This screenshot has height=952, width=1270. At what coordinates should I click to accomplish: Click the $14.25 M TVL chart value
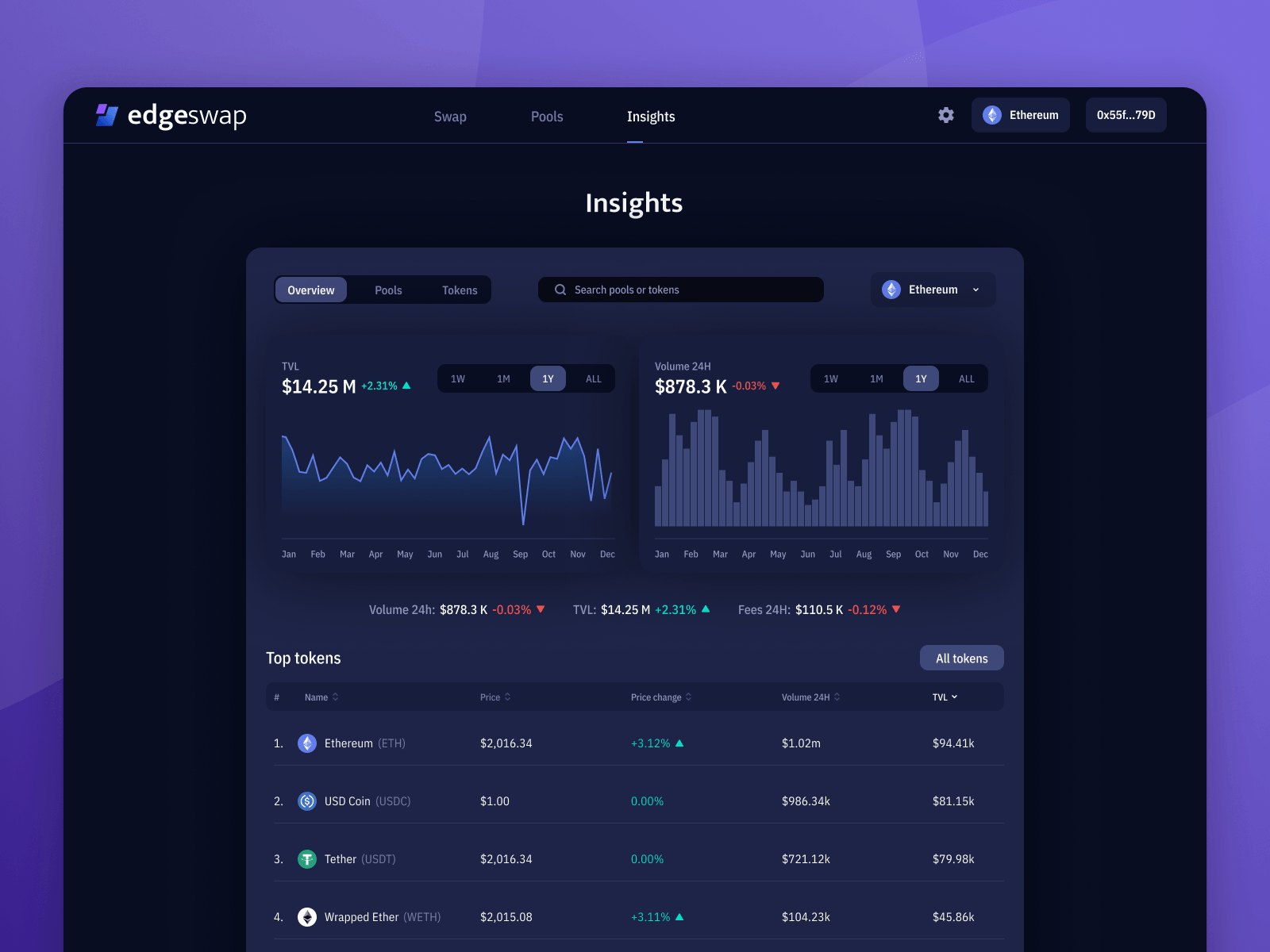(x=318, y=386)
